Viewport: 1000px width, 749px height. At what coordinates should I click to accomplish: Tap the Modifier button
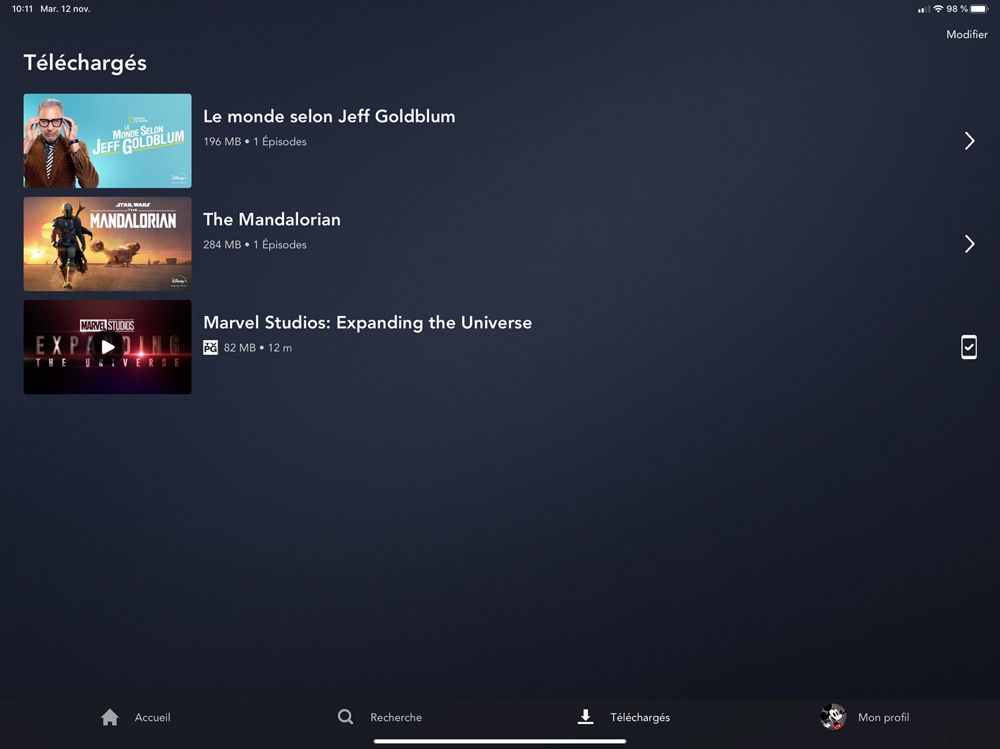pos(966,34)
